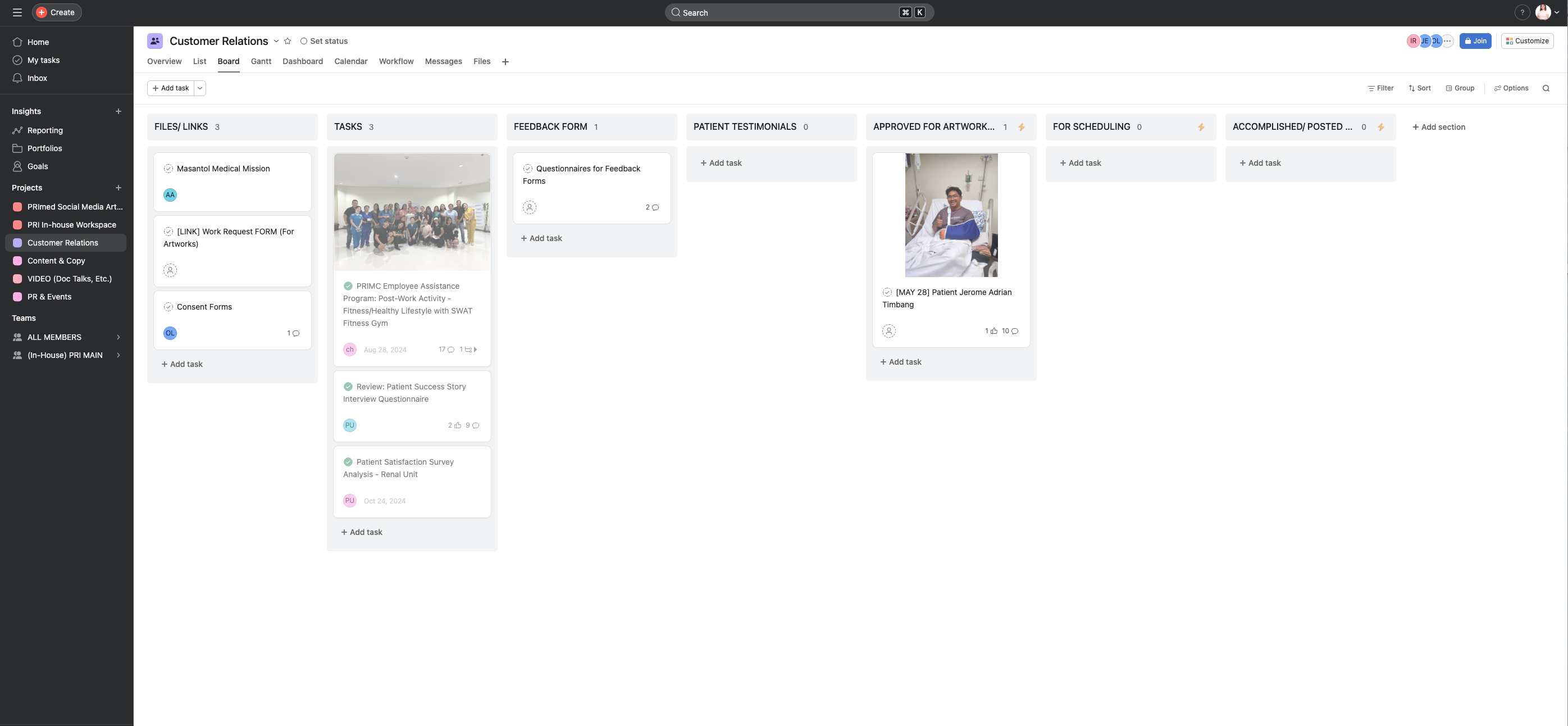1568x726 pixels.
Task: Click OL assignee avatar on Consent Forms
Action: 170,333
